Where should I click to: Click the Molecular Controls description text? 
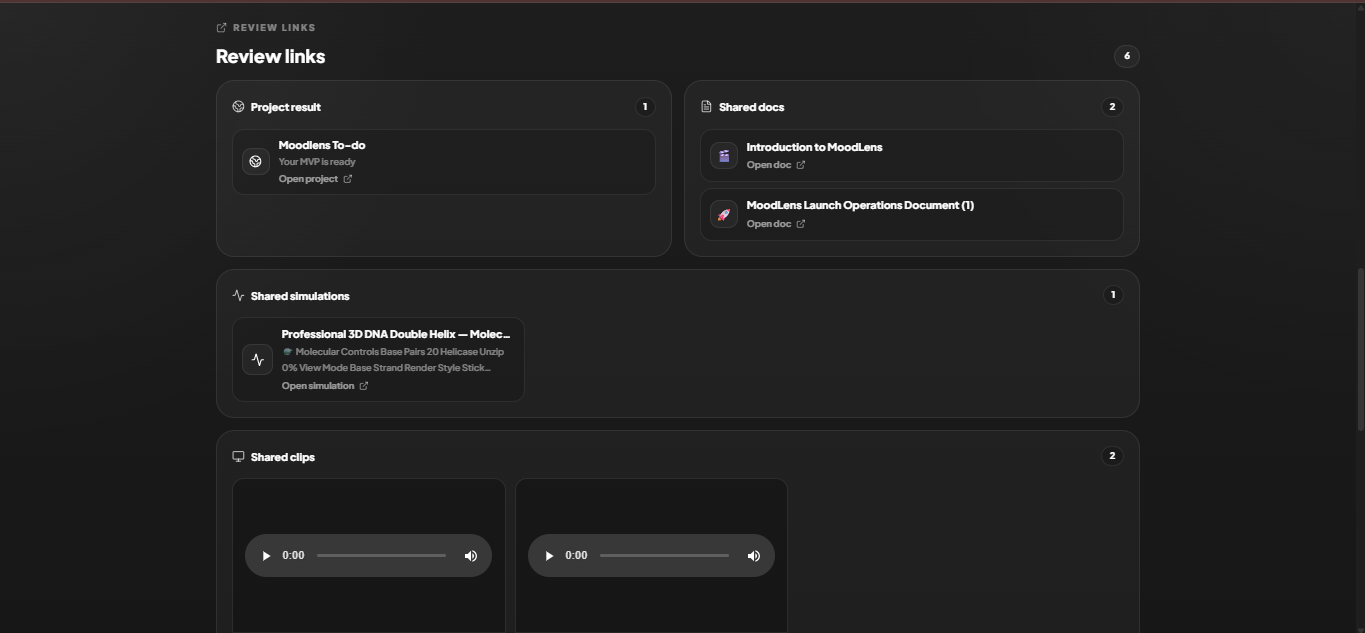click(393, 360)
